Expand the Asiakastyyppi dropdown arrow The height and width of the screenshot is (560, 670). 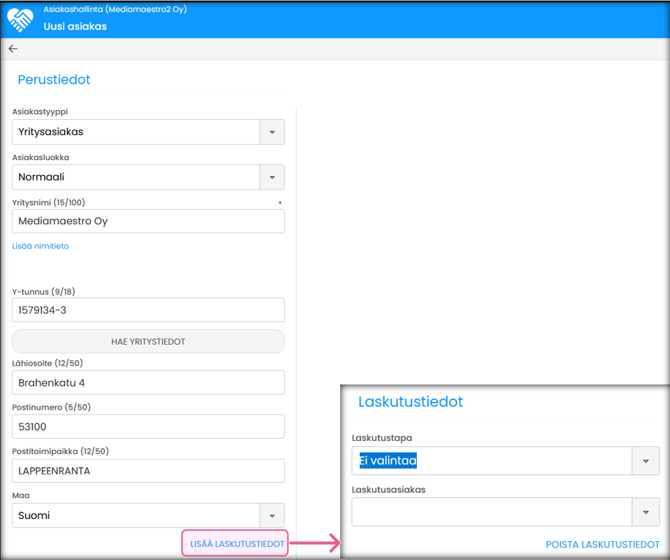[272, 132]
